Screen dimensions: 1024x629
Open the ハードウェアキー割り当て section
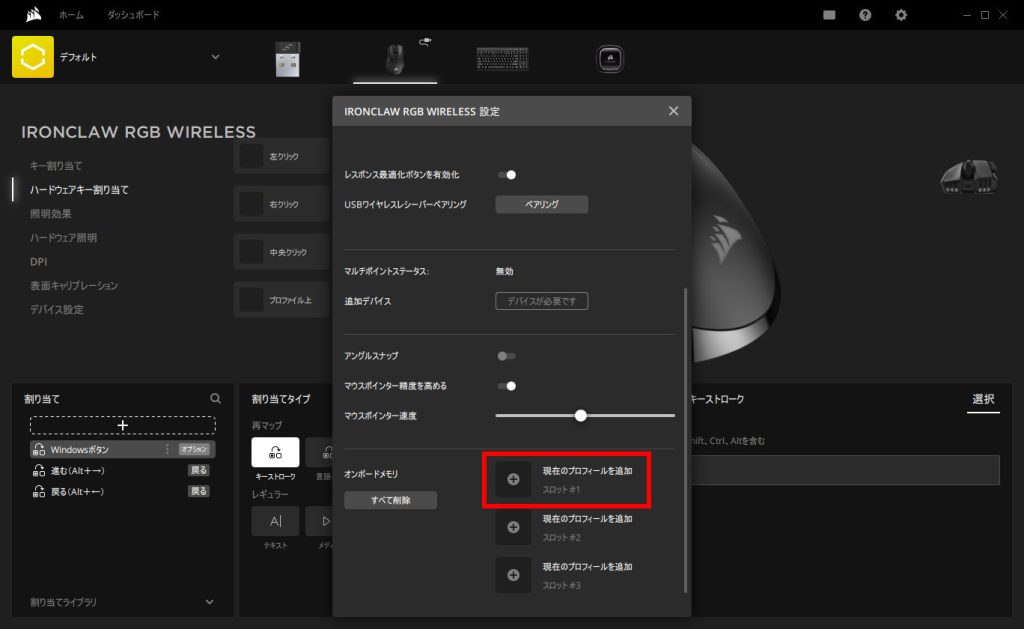(x=79, y=189)
